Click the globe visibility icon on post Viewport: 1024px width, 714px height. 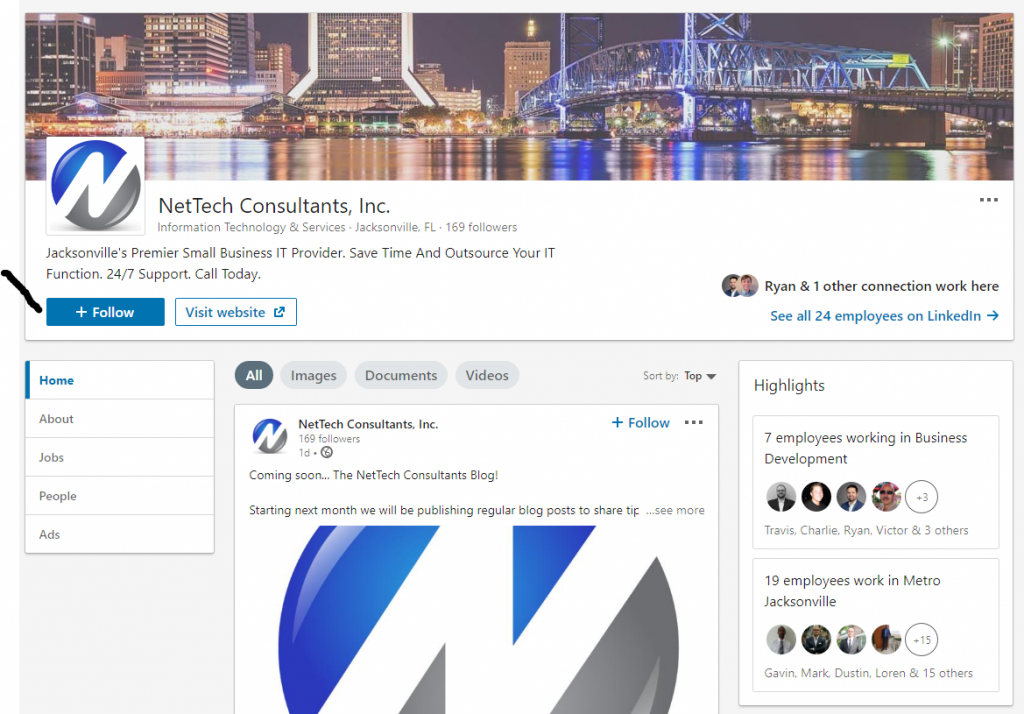coord(327,452)
